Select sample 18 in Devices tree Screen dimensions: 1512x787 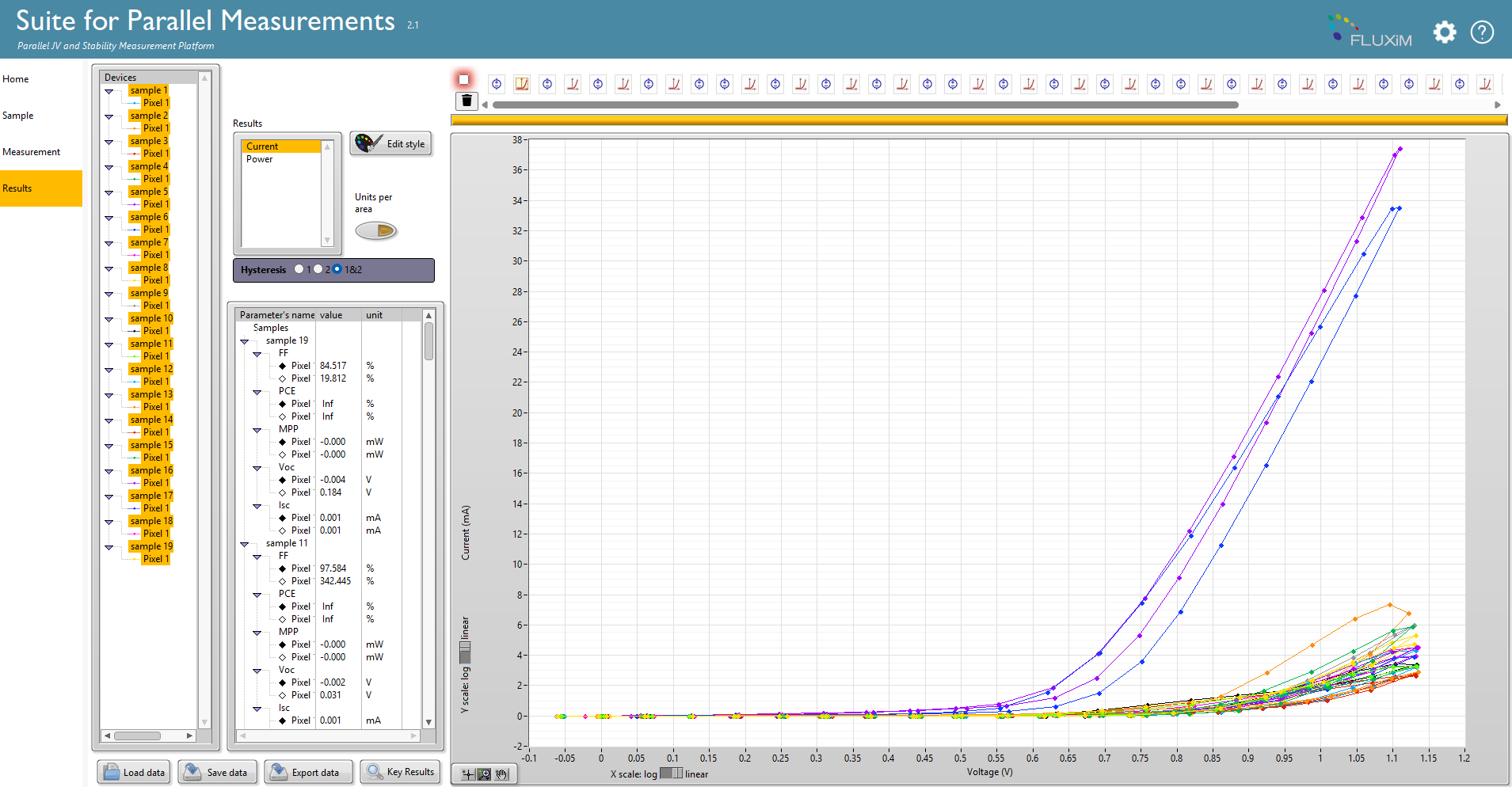pyautogui.click(x=151, y=521)
